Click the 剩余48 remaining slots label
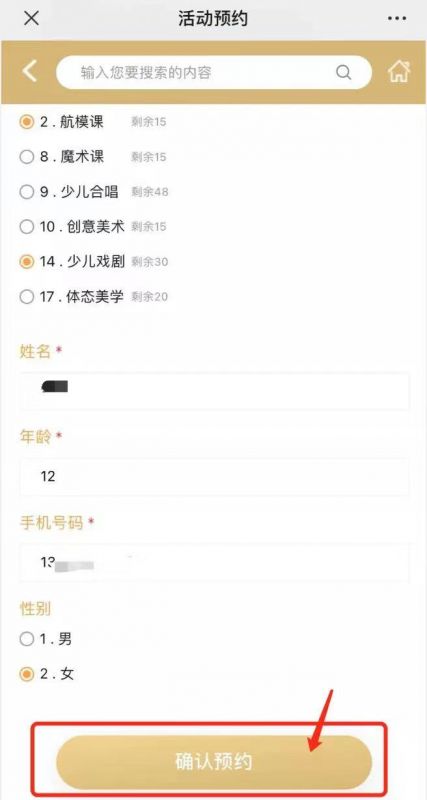This screenshot has width=427, height=800. pos(149,192)
